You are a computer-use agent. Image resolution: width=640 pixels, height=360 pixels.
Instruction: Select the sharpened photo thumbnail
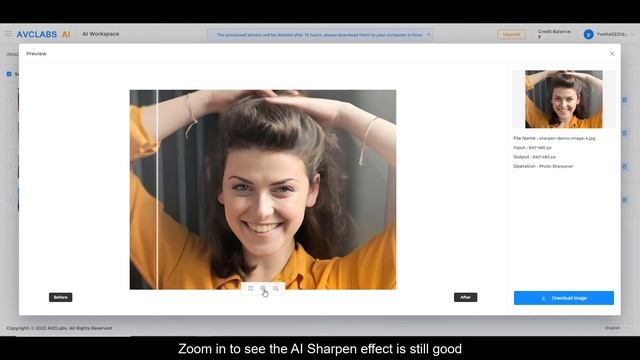click(x=564, y=99)
